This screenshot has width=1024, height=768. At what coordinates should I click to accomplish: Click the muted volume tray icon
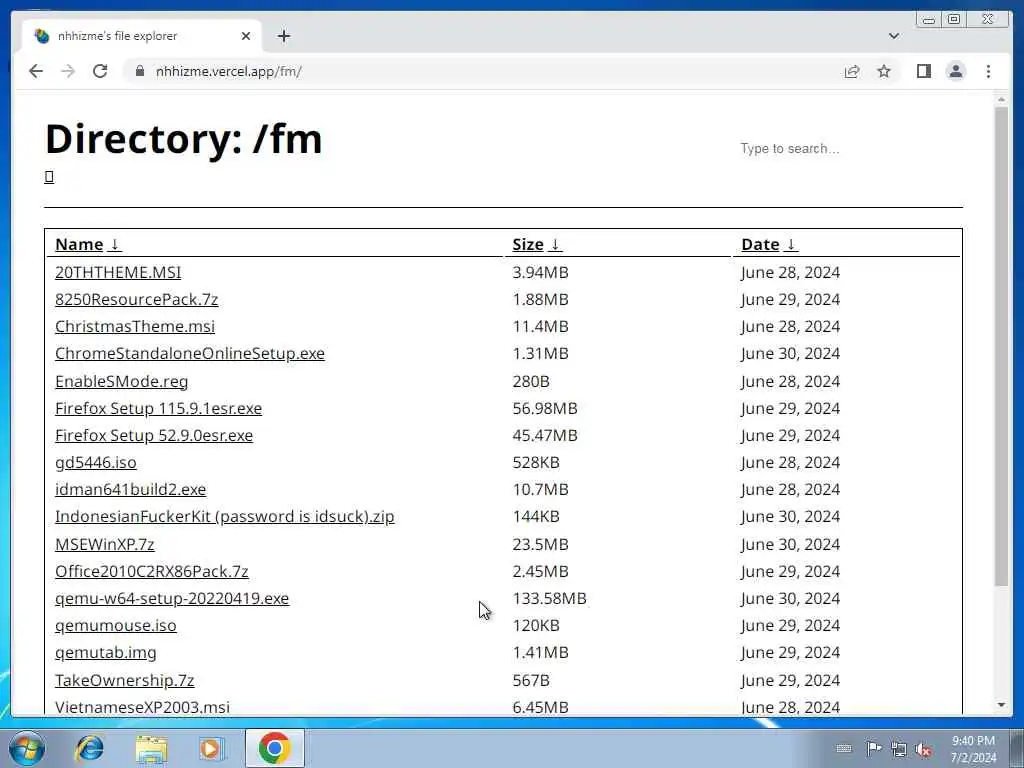(x=923, y=749)
